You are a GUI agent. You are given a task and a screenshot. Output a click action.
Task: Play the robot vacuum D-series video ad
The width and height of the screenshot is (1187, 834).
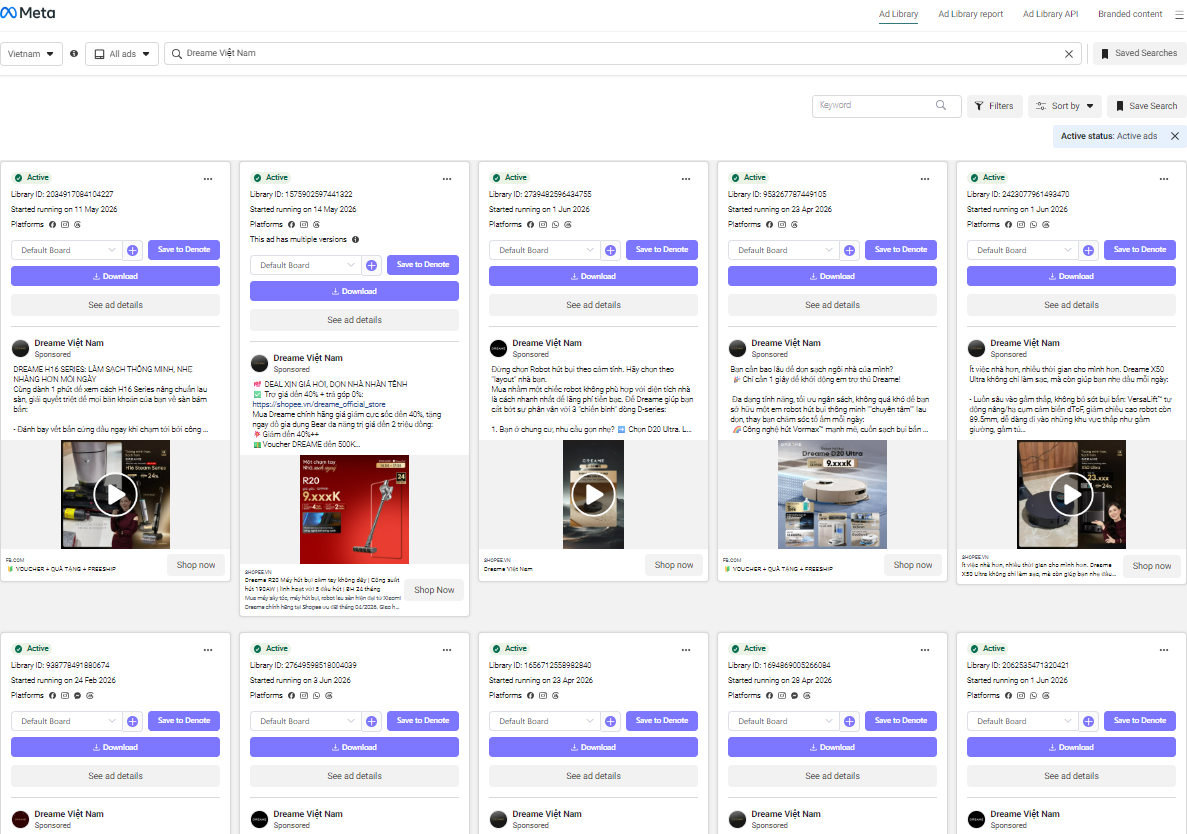click(594, 495)
